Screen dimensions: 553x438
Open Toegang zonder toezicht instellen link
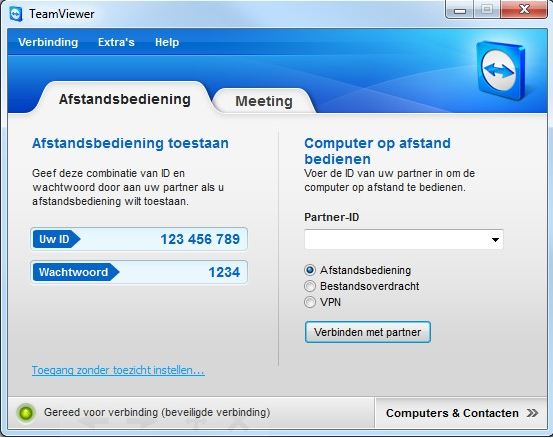point(118,370)
